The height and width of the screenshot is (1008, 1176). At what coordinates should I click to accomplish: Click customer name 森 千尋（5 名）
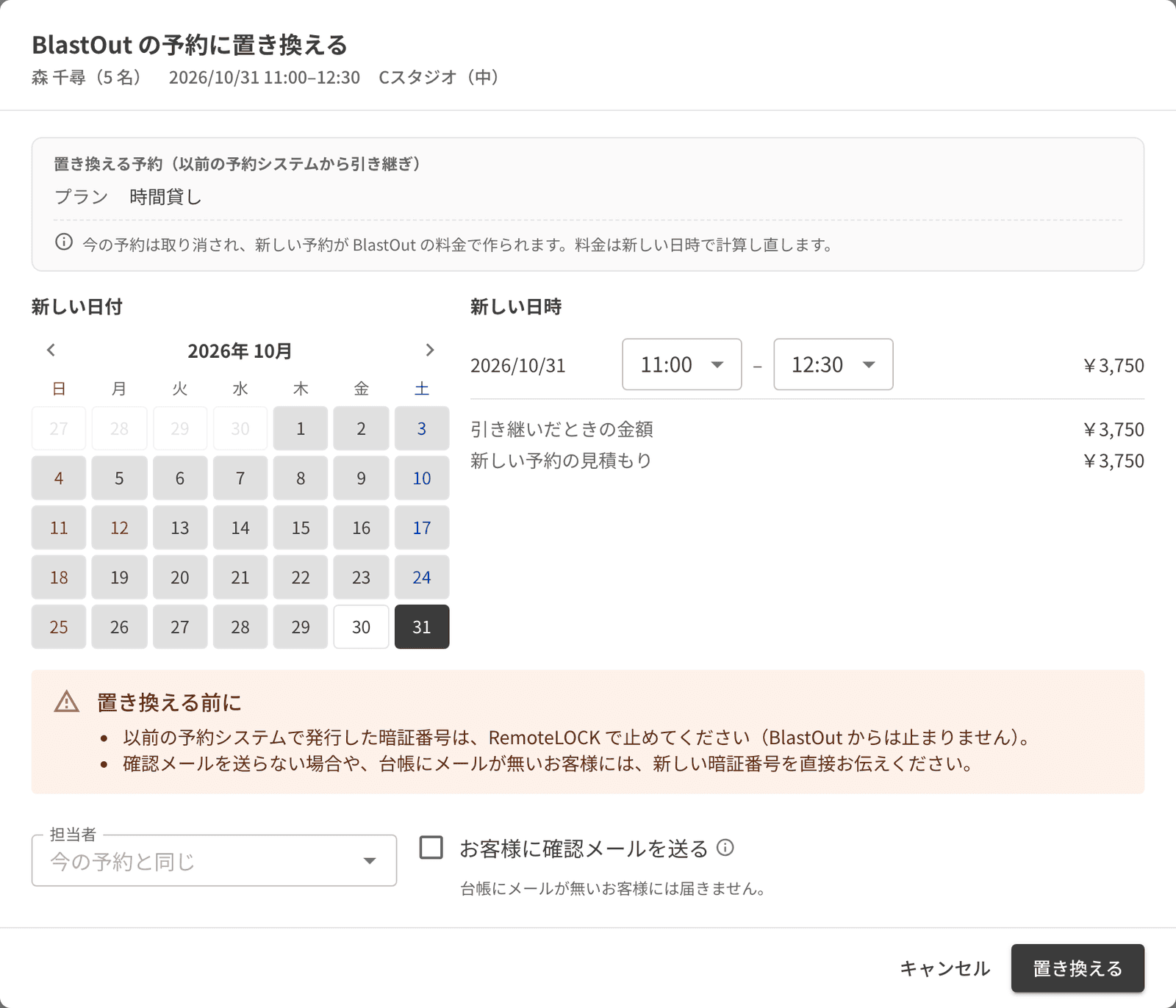click(87, 77)
